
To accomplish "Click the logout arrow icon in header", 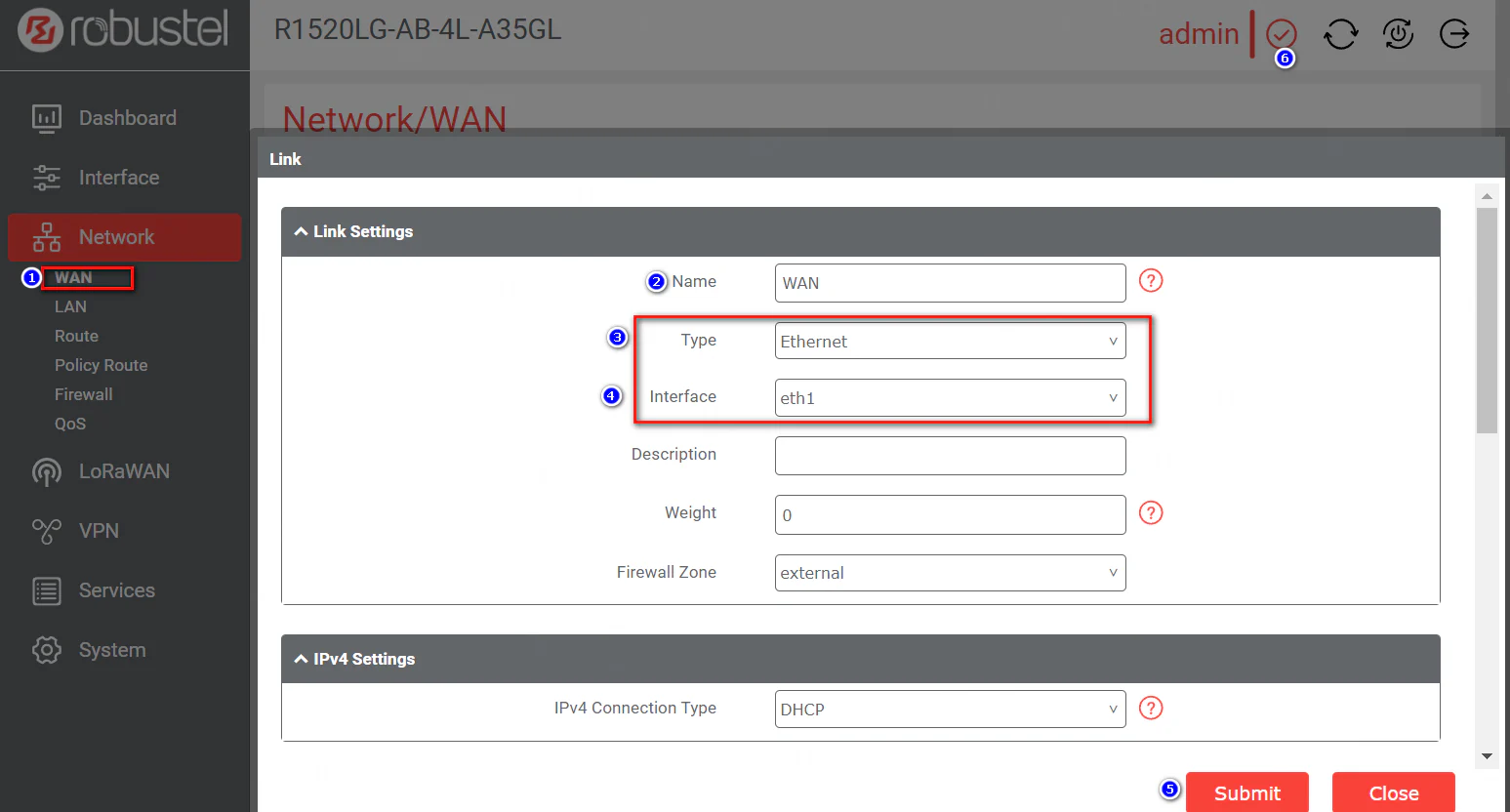I will 1454,34.
